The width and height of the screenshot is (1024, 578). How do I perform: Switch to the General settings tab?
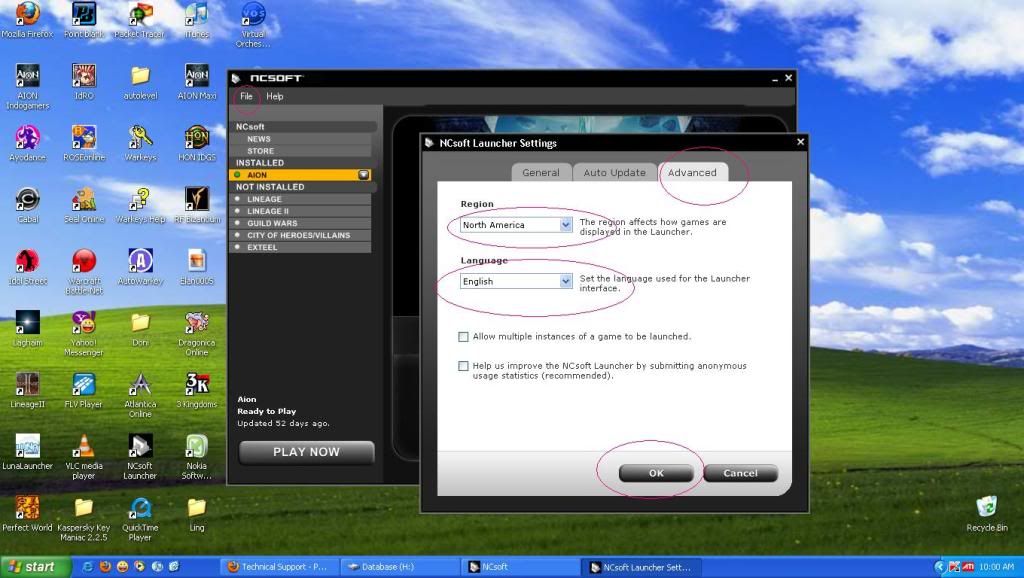point(541,172)
